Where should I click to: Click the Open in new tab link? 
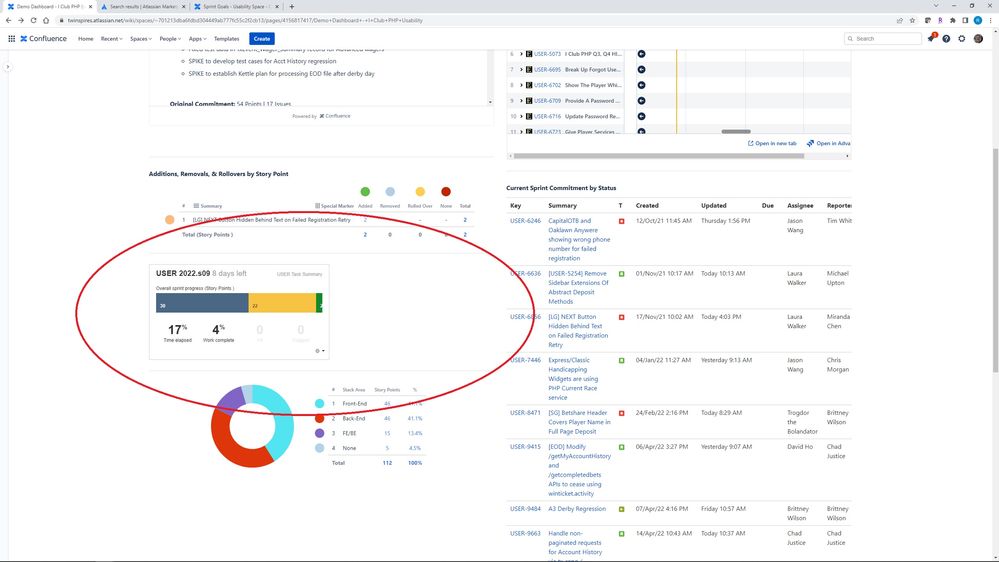coord(772,143)
